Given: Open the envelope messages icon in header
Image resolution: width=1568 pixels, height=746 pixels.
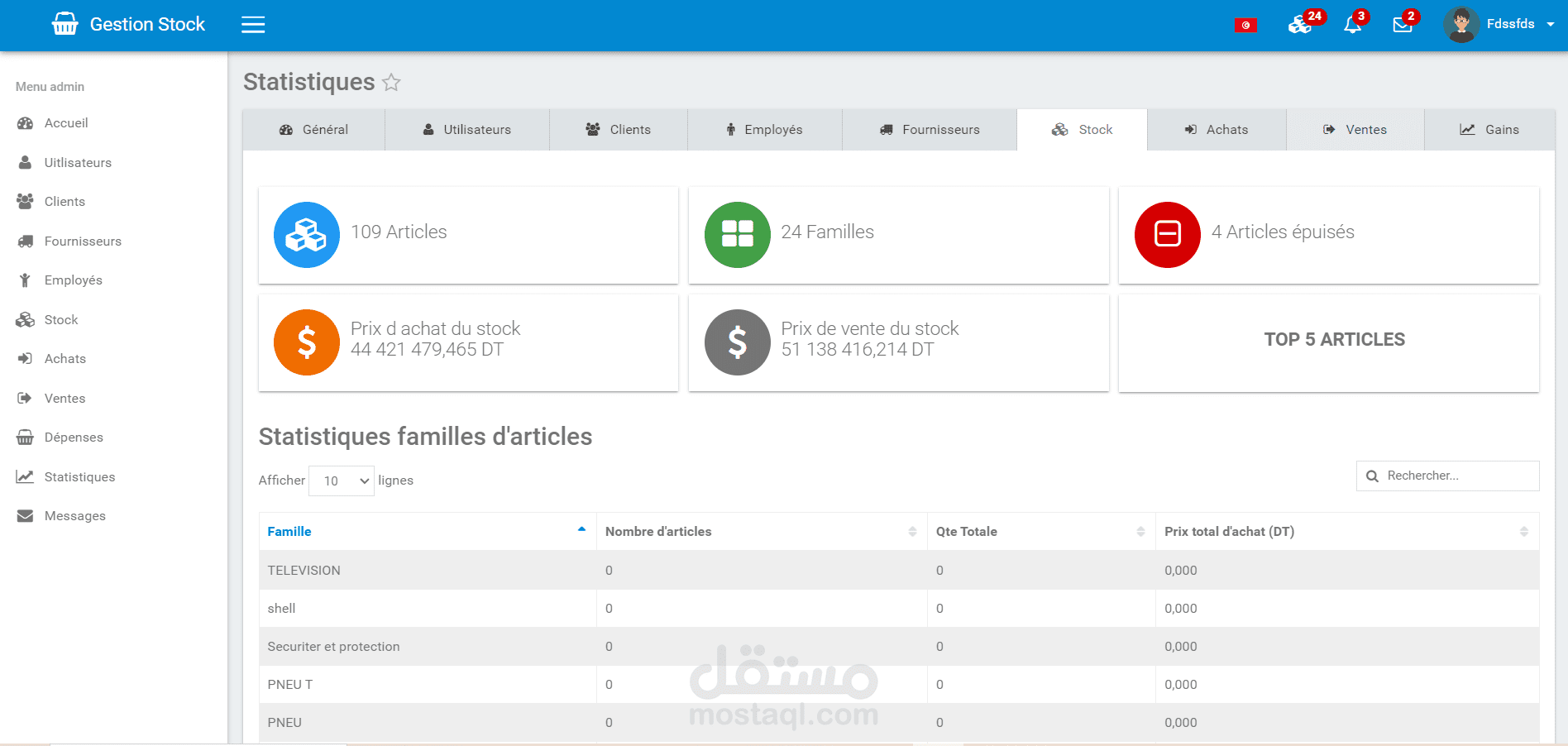Looking at the screenshot, I should (1403, 25).
